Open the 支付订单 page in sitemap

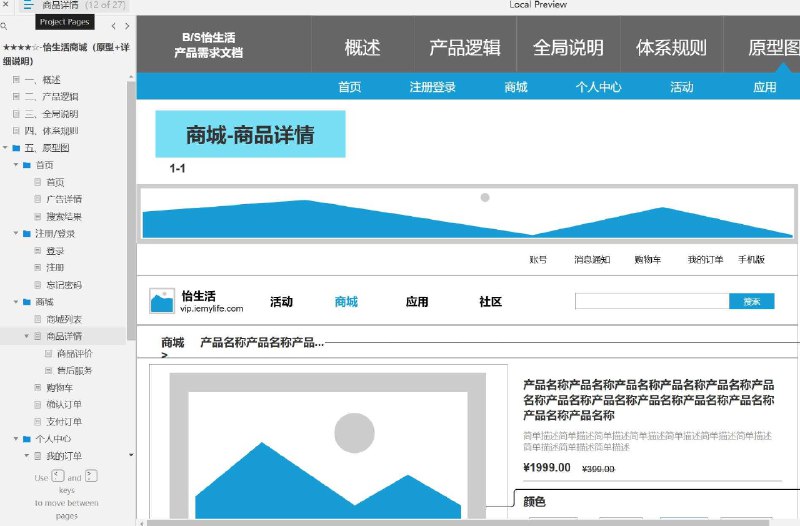[64, 421]
